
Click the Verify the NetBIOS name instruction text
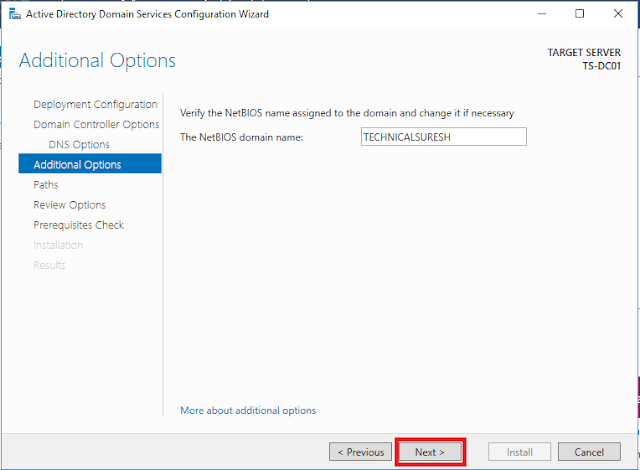click(x=347, y=113)
